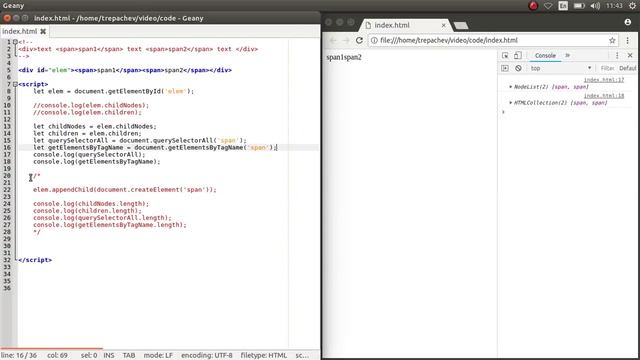Click 'sel: 0' in Geany status bar
Viewport: 640px width, 360px height.
coord(89,356)
